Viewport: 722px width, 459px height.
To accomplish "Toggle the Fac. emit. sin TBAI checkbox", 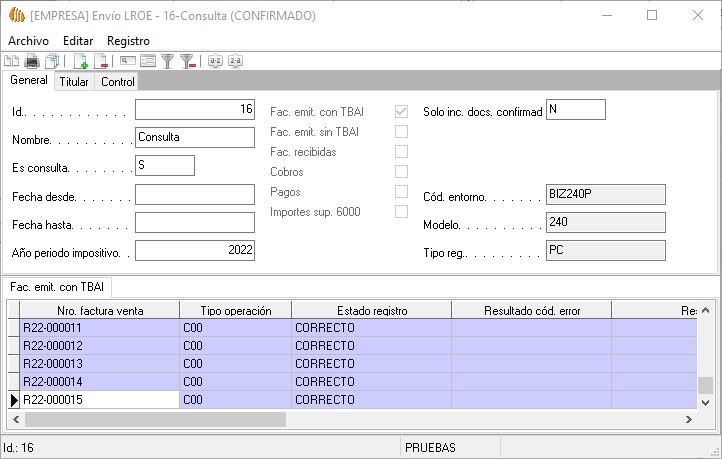I will [401, 131].
